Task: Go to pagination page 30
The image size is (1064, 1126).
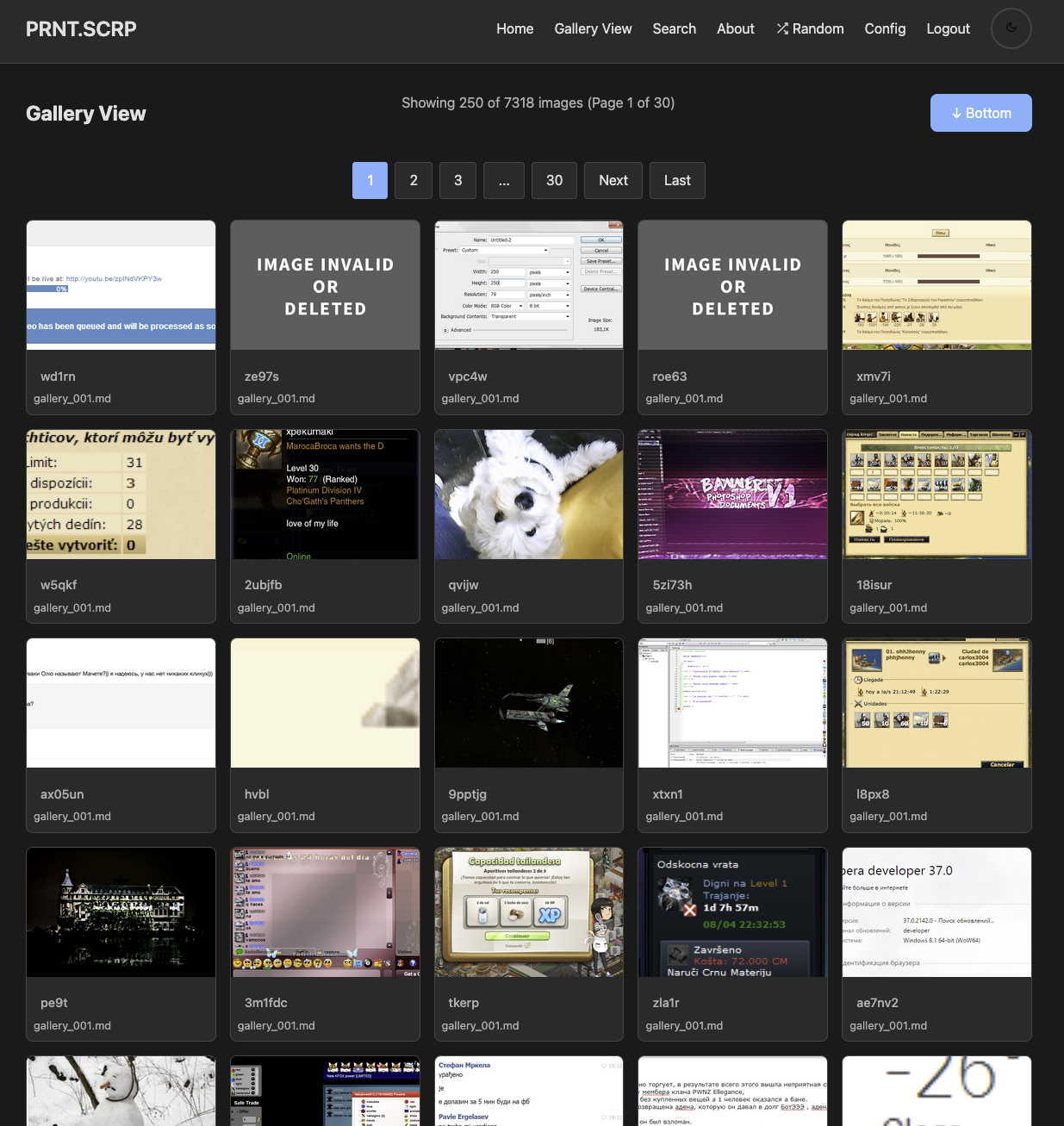Action: point(554,180)
